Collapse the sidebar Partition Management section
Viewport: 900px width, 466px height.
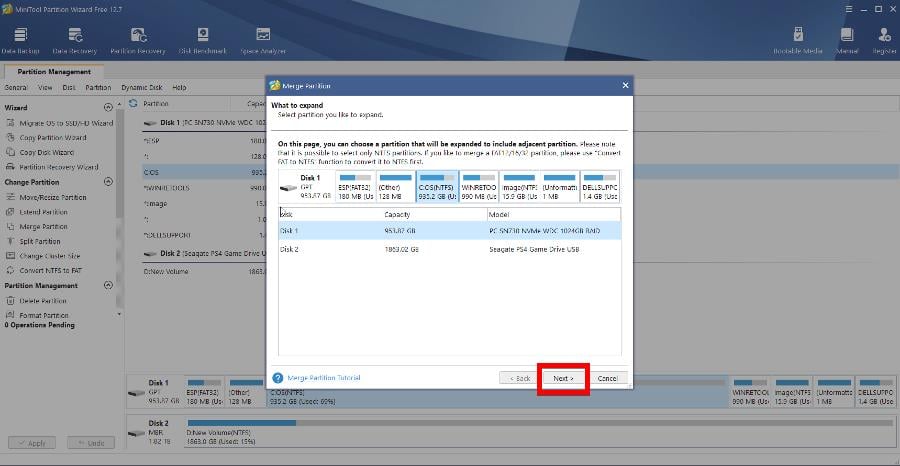pos(108,286)
